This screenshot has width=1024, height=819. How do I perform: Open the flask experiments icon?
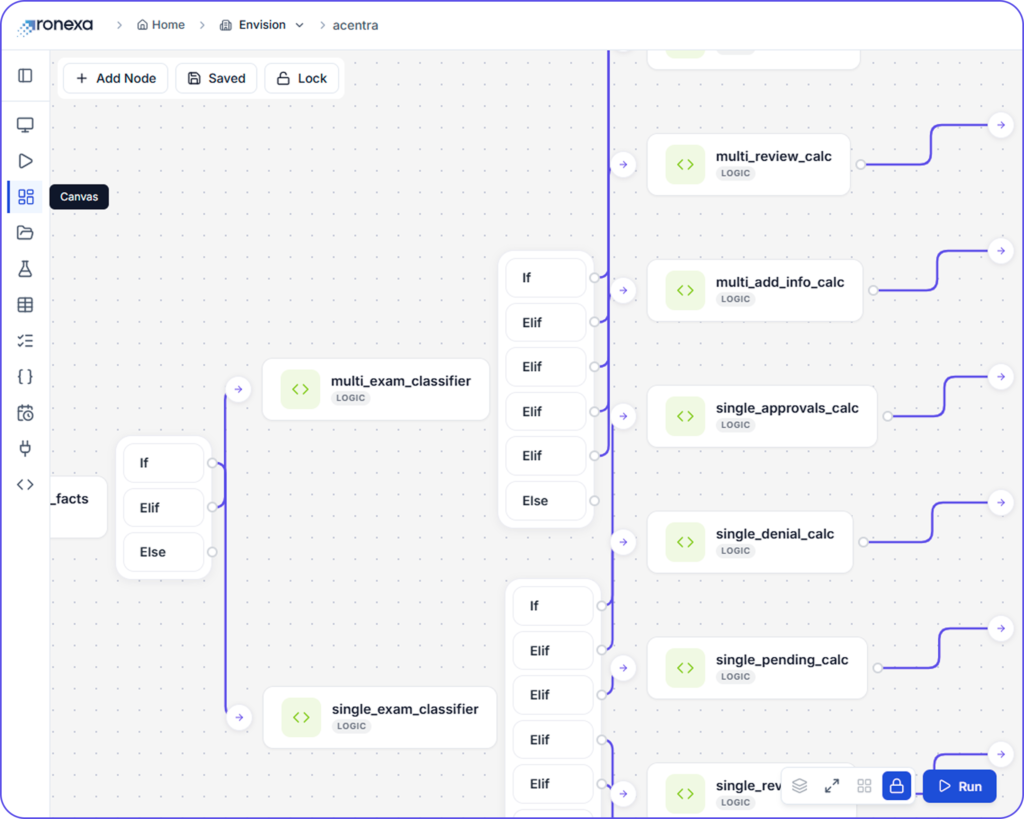pos(25,269)
